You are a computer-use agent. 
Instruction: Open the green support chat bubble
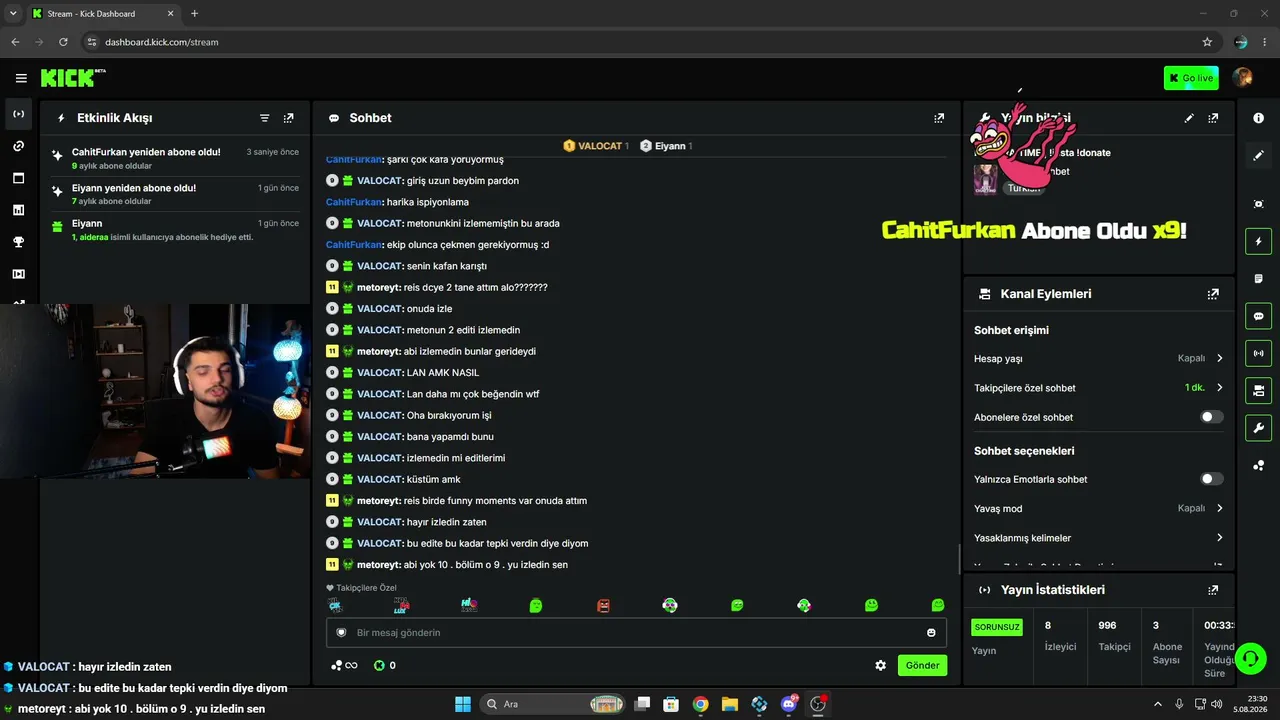(x=1251, y=658)
